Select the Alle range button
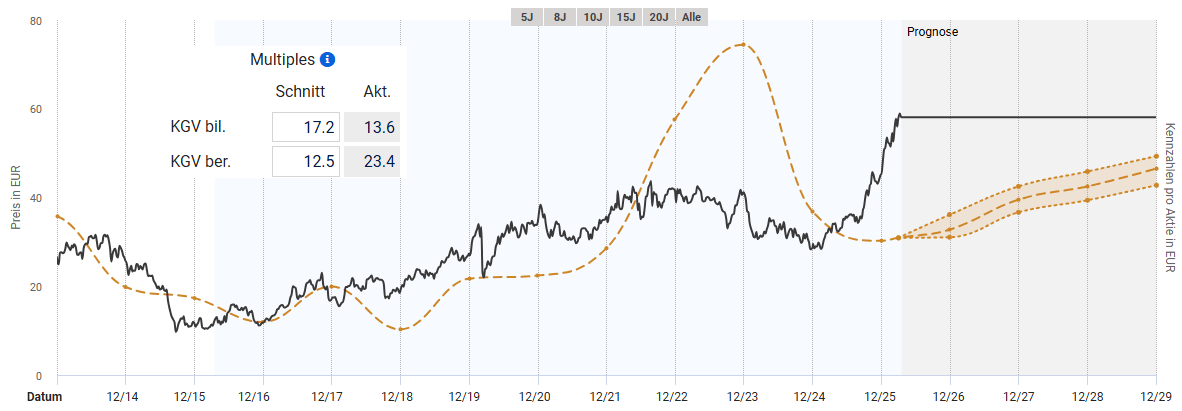The image size is (1182, 411). [691, 17]
